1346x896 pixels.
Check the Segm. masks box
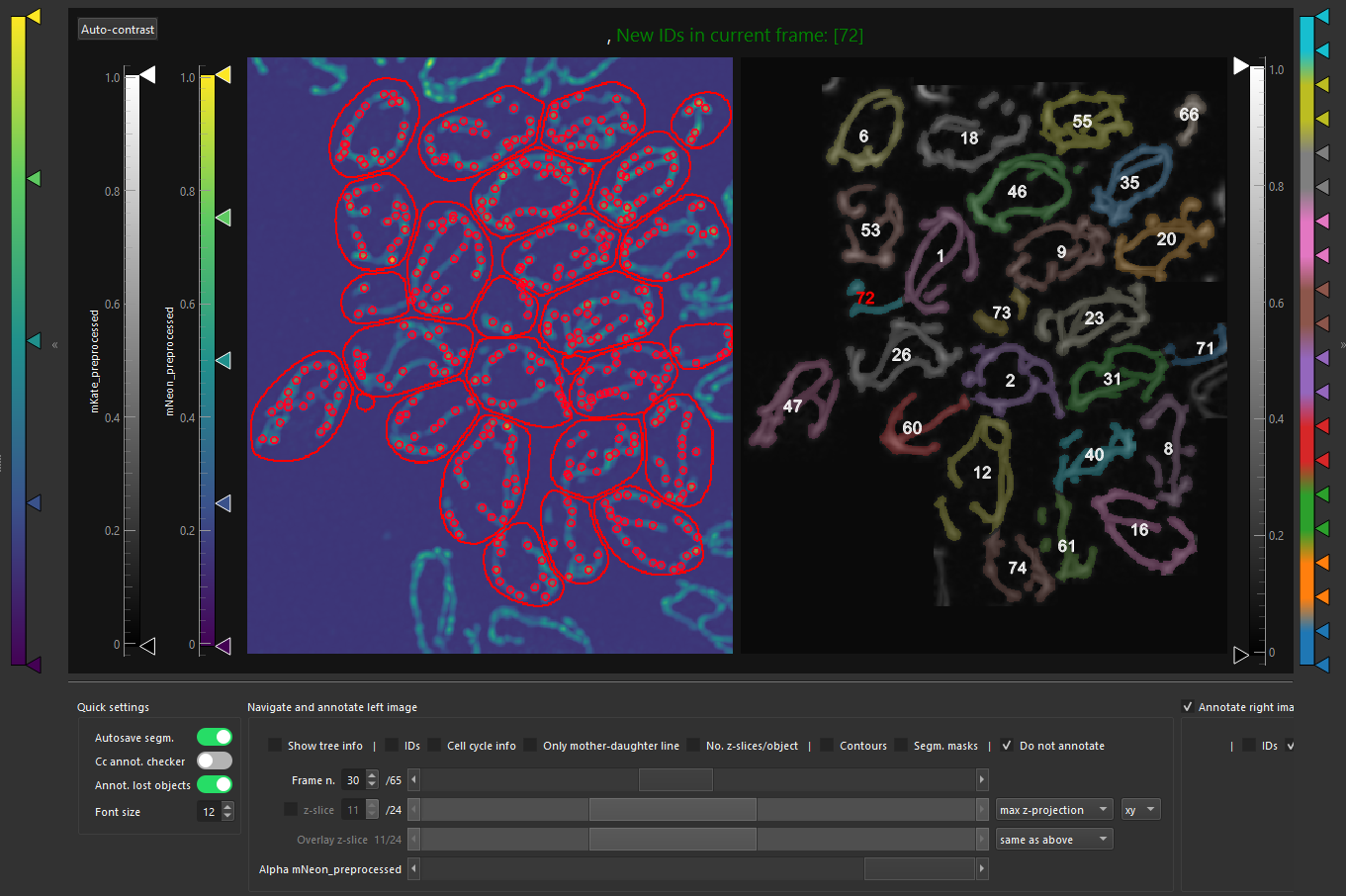tap(901, 745)
